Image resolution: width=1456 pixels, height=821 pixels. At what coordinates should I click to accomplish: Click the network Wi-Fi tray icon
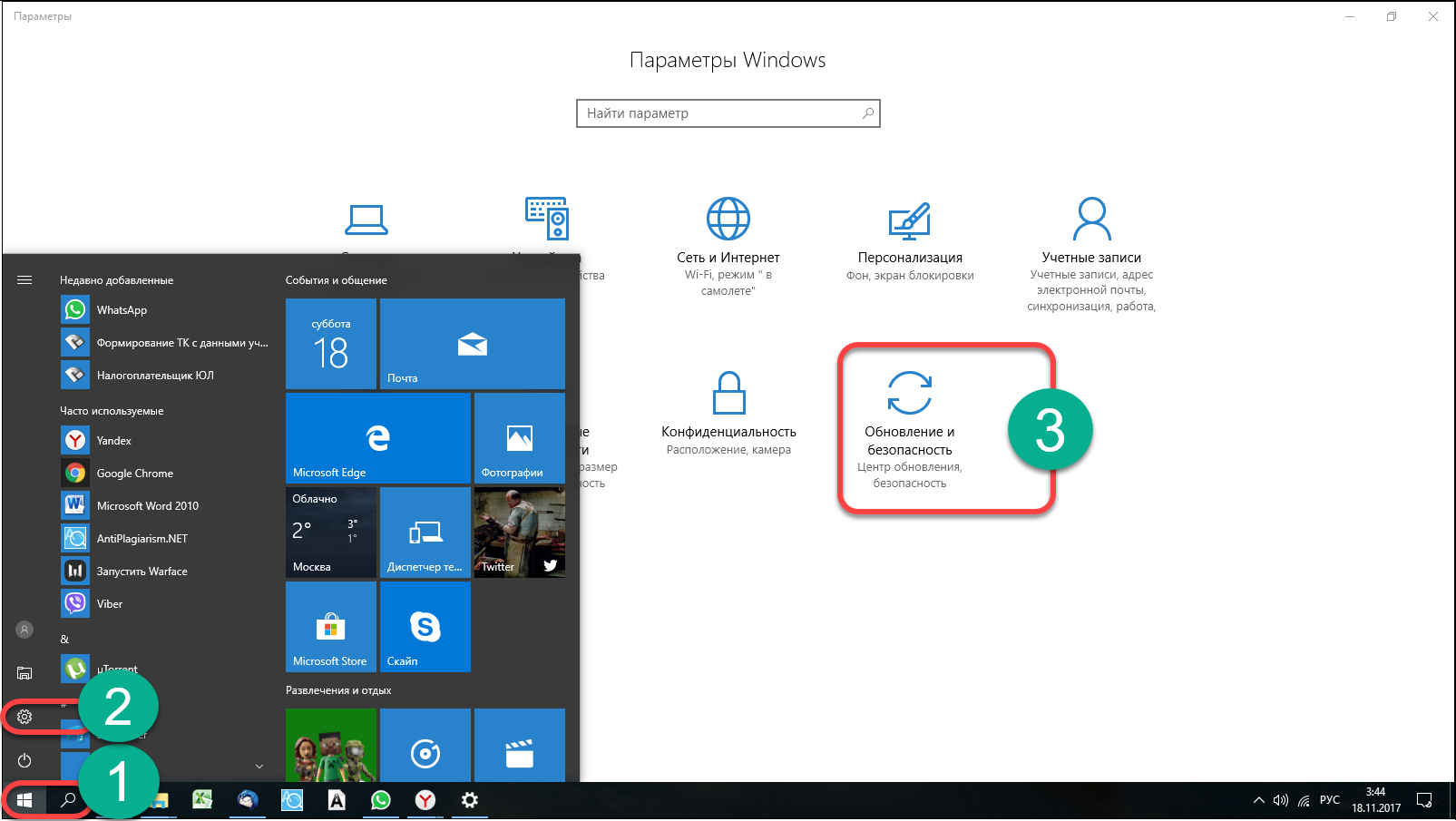[x=1304, y=800]
